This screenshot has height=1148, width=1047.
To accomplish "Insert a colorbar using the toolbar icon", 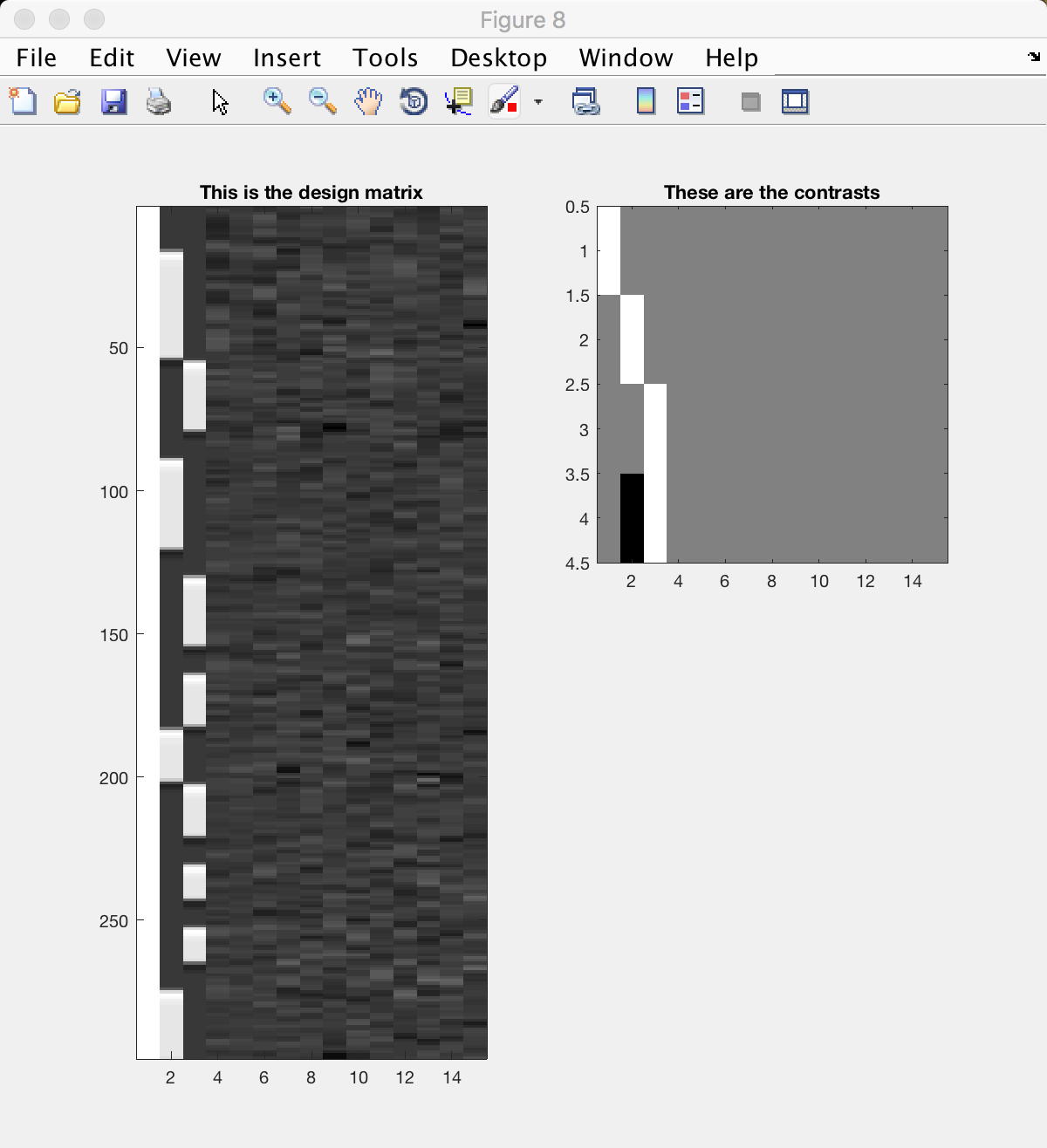I will pyautogui.click(x=646, y=102).
